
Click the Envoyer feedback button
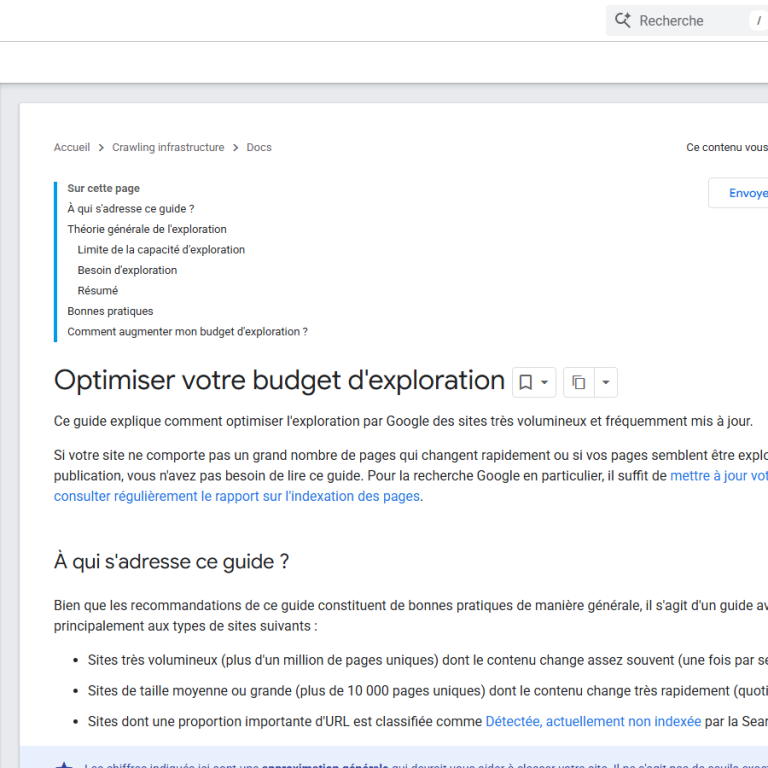[x=738, y=193]
